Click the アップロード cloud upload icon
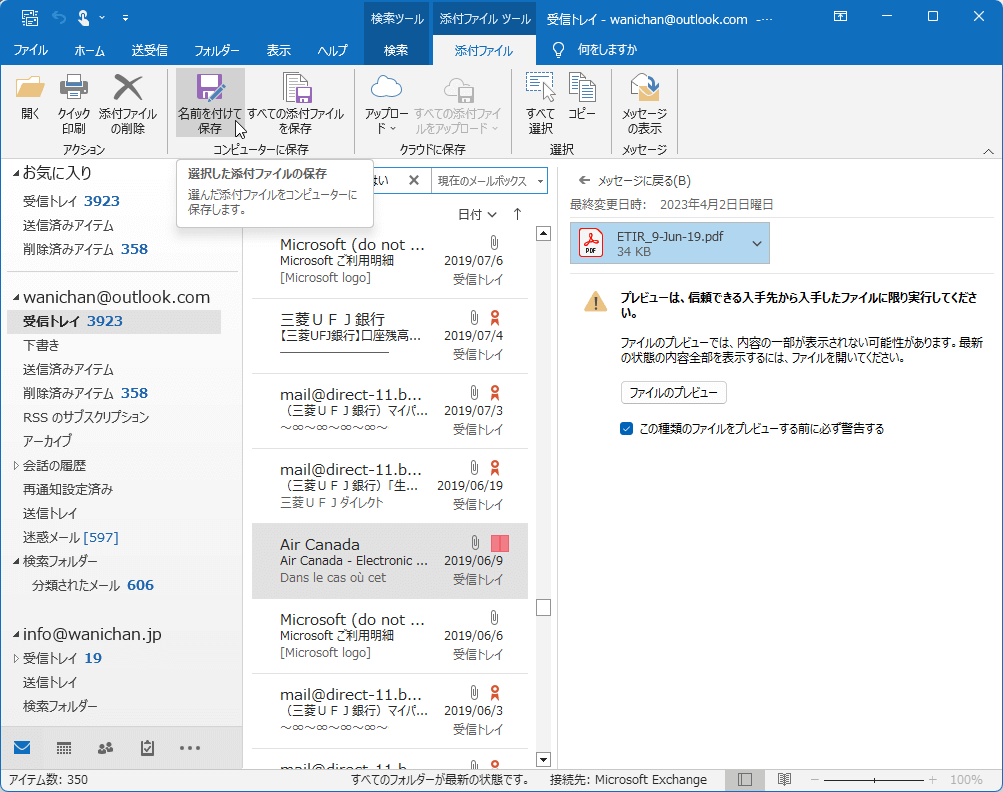Viewport: 1003px width, 792px height. pyautogui.click(x=386, y=87)
